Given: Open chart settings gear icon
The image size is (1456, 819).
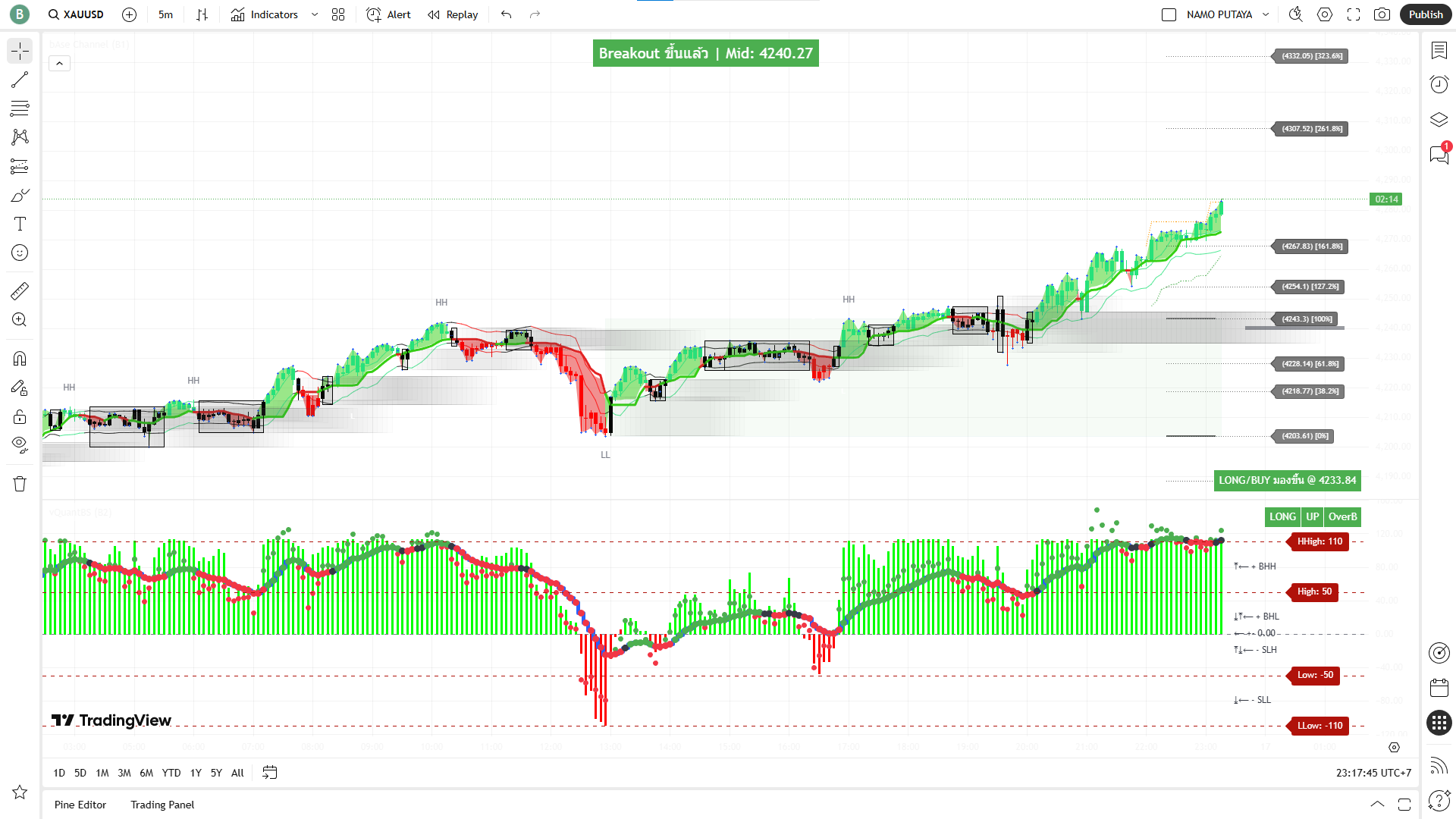Looking at the screenshot, I should click(x=1325, y=14).
